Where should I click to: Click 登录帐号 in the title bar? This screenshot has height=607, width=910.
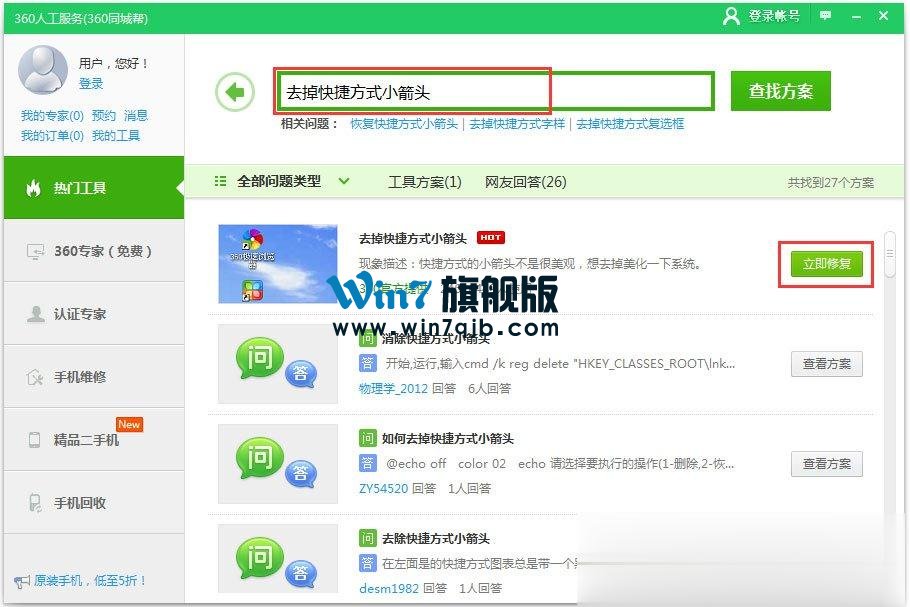[774, 16]
